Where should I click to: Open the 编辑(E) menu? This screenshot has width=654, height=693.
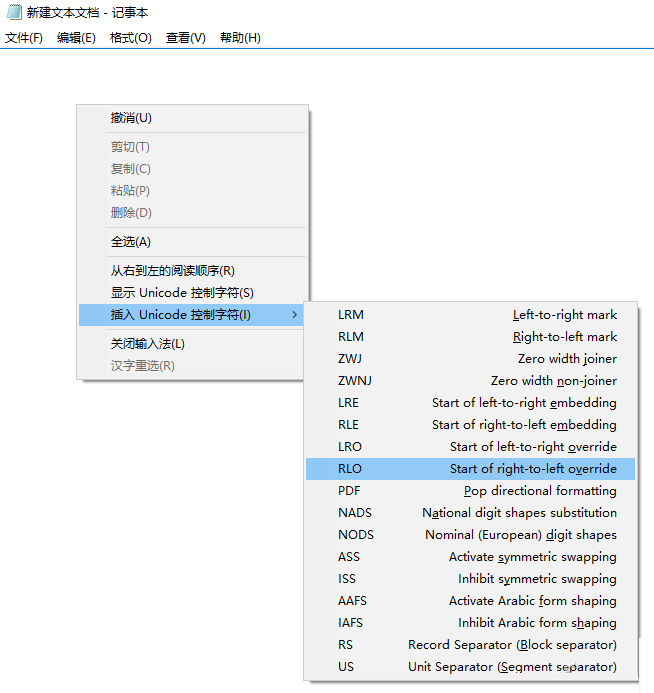coord(76,38)
